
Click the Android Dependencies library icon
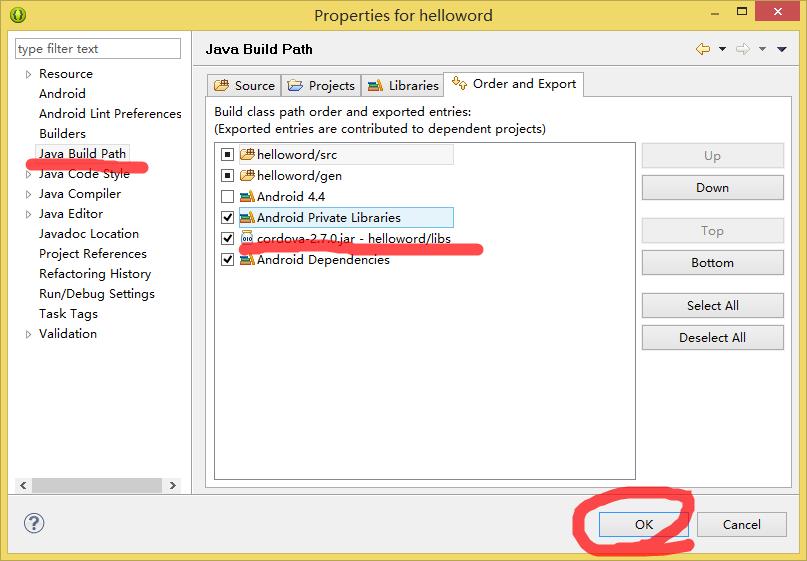[248, 259]
